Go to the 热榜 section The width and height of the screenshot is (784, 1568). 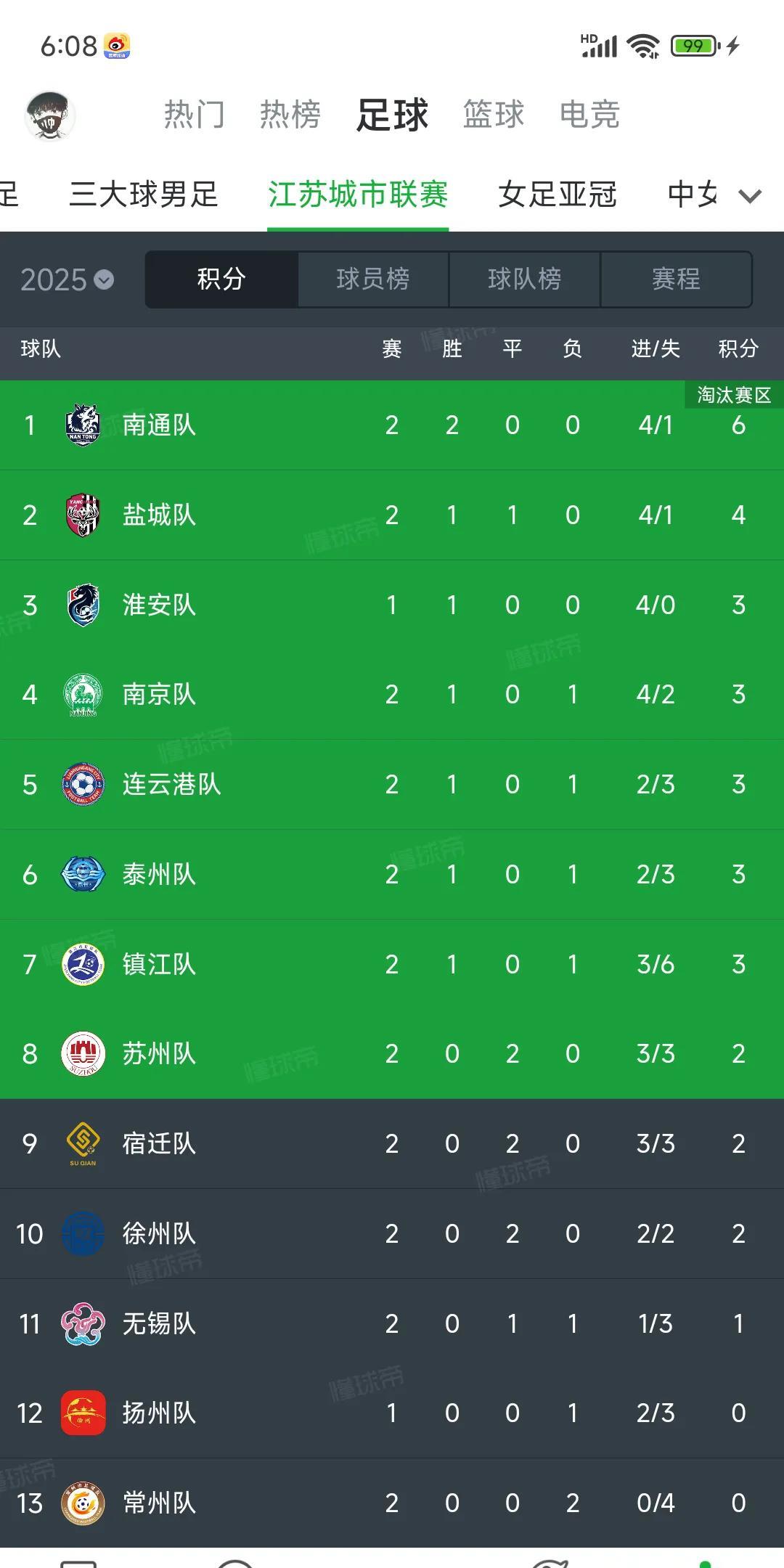[x=290, y=115]
